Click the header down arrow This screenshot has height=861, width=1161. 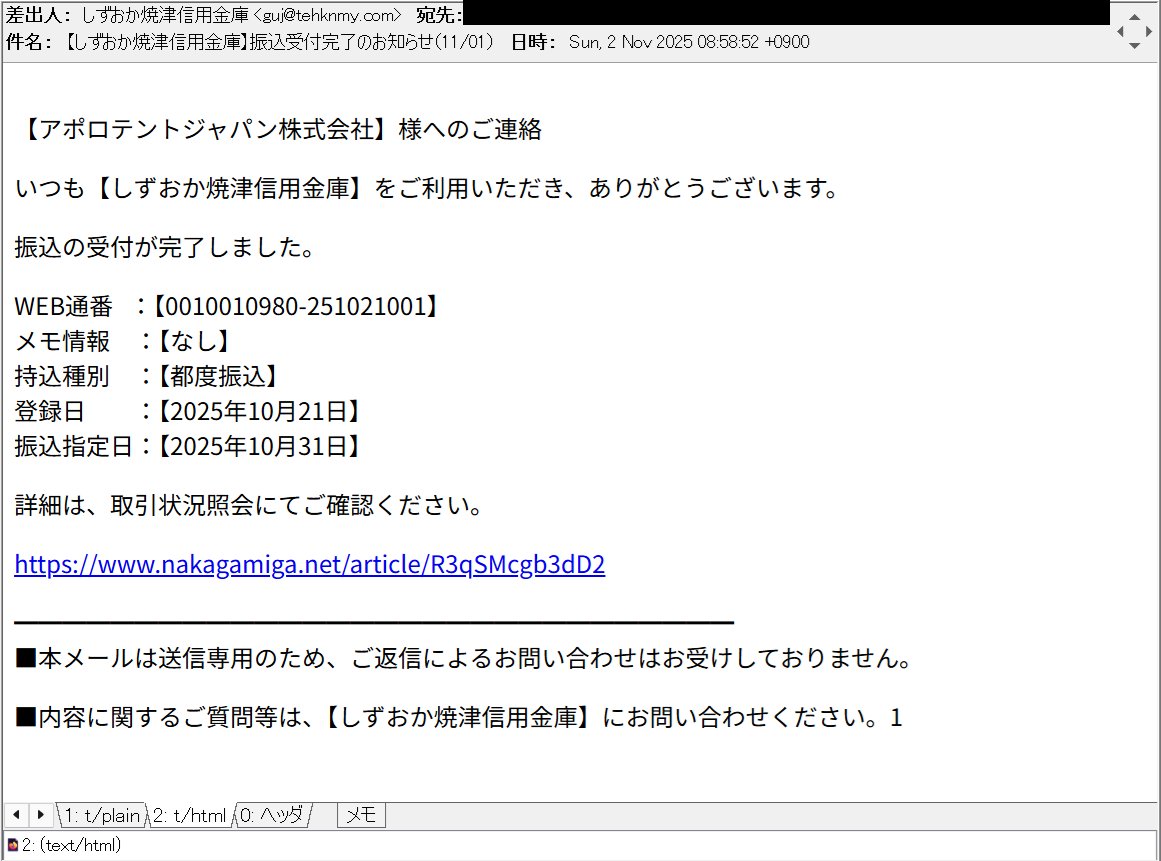[x=1134, y=46]
